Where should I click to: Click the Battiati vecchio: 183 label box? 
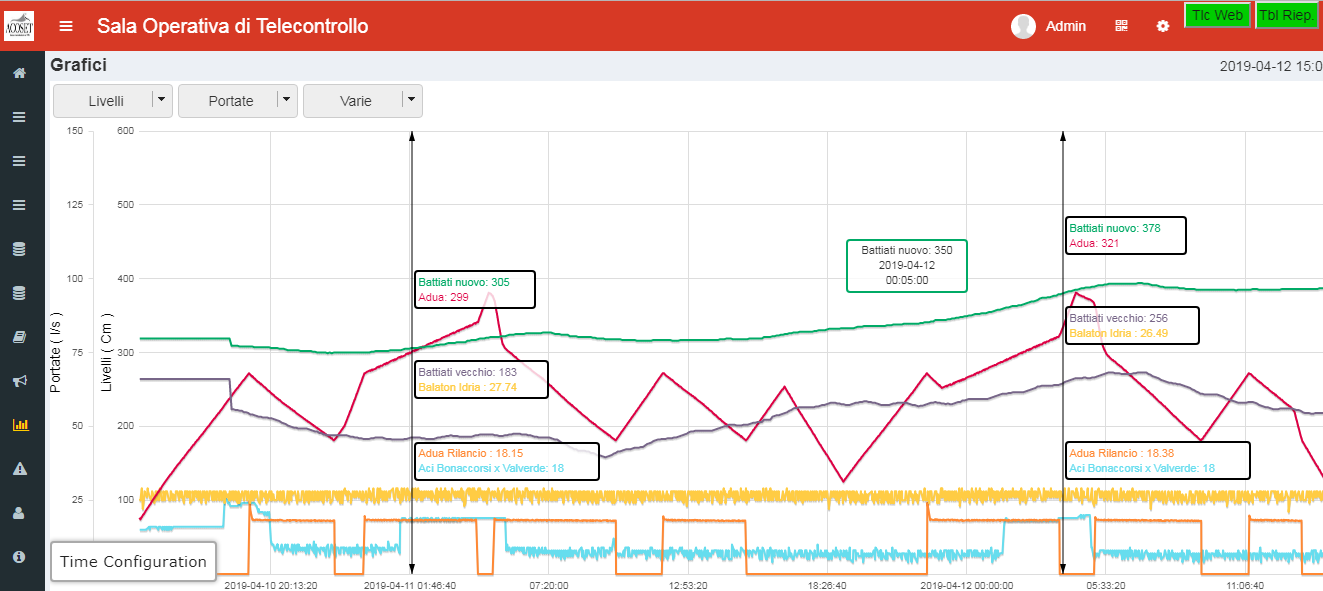tap(481, 379)
